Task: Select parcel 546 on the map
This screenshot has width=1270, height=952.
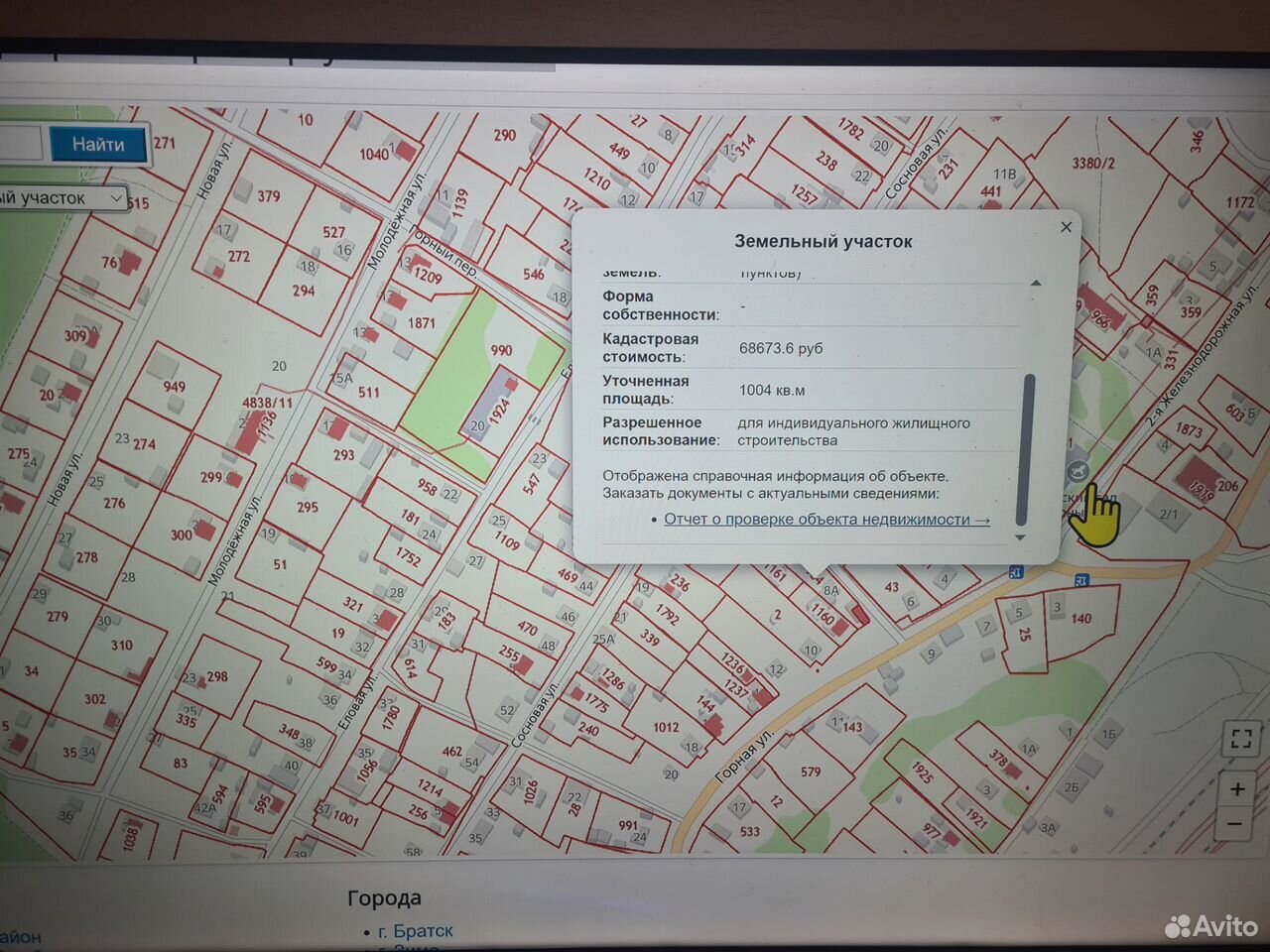Action: pos(534,275)
